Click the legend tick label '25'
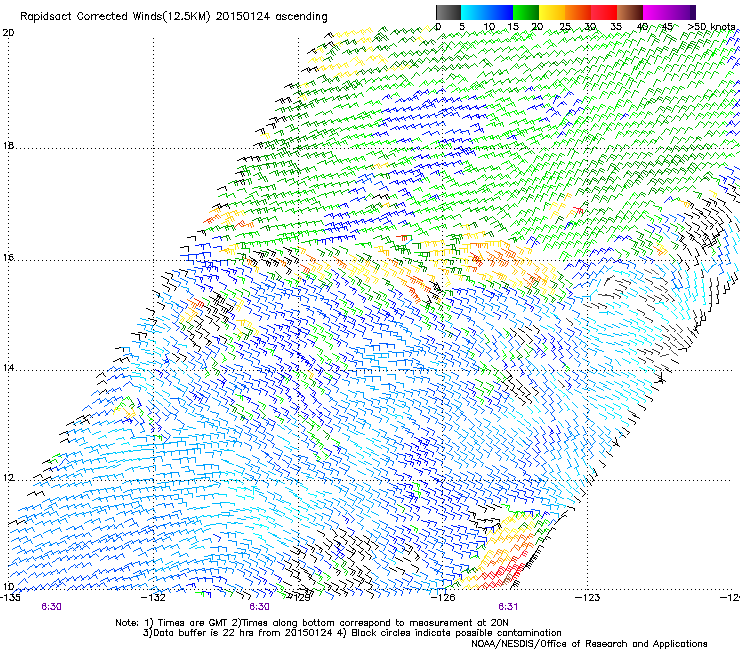This screenshot has width=740, height=650. pos(565,27)
